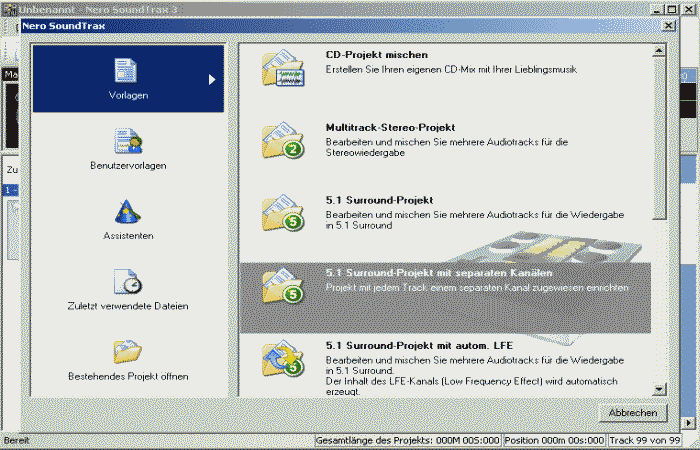The height and width of the screenshot is (450, 700).
Task: Click the 5.1 Surround-Projekt folder icon
Action: click(281, 213)
